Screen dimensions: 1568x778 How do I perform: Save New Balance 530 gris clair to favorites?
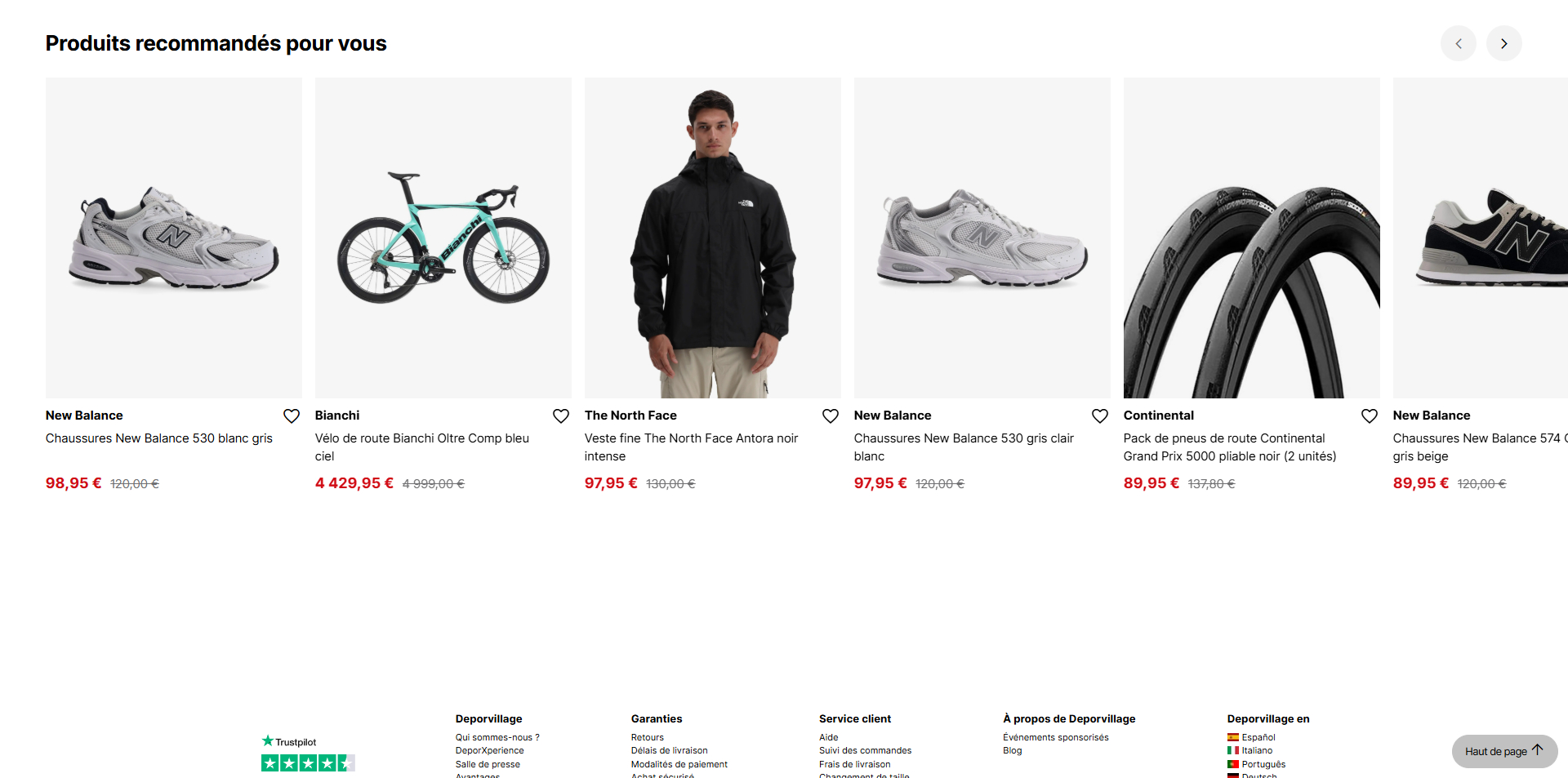pyautogui.click(x=1100, y=416)
